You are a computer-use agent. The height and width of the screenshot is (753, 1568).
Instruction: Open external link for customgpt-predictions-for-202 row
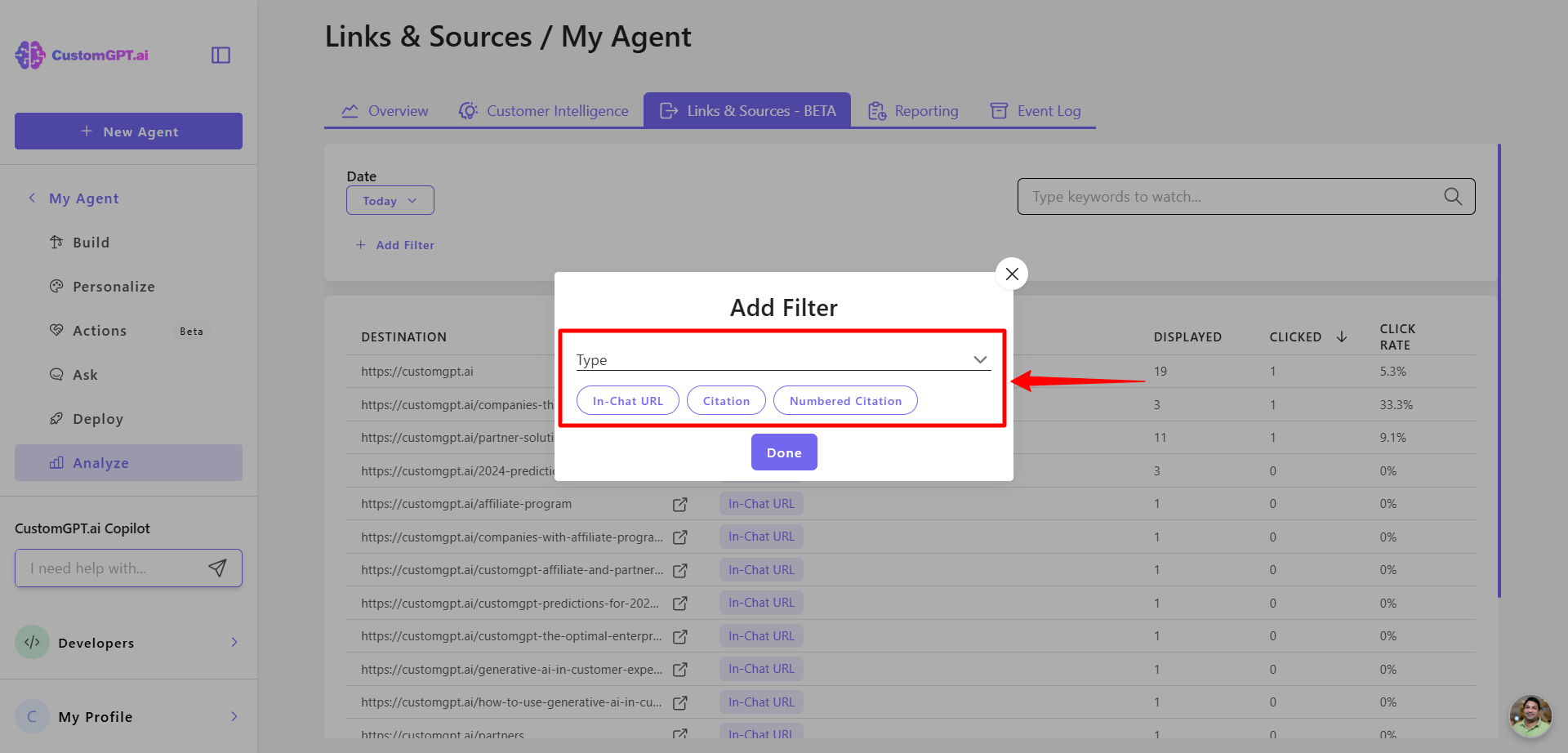click(679, 604)
